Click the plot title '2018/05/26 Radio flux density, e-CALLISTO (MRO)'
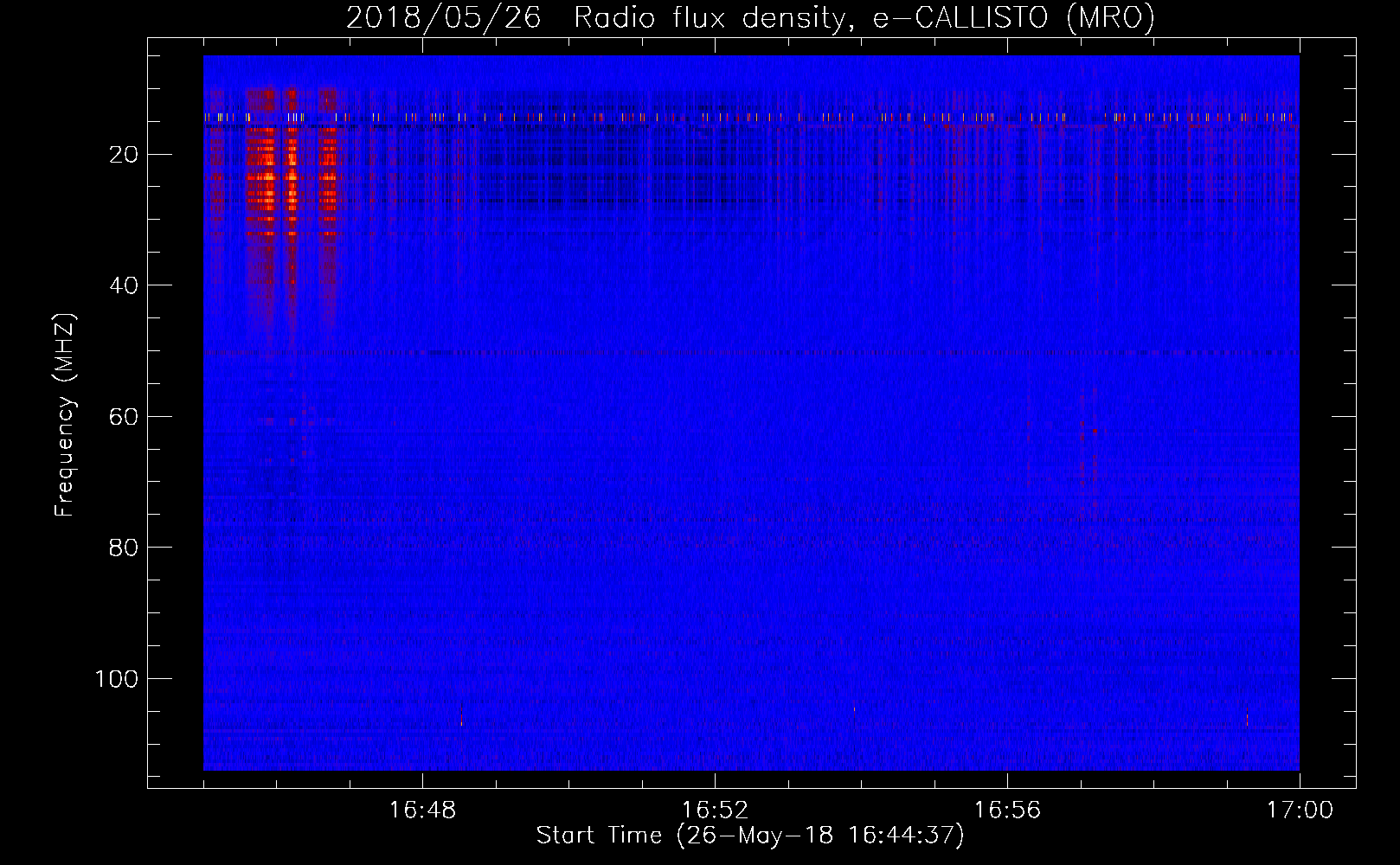 [x=750, y=18]
